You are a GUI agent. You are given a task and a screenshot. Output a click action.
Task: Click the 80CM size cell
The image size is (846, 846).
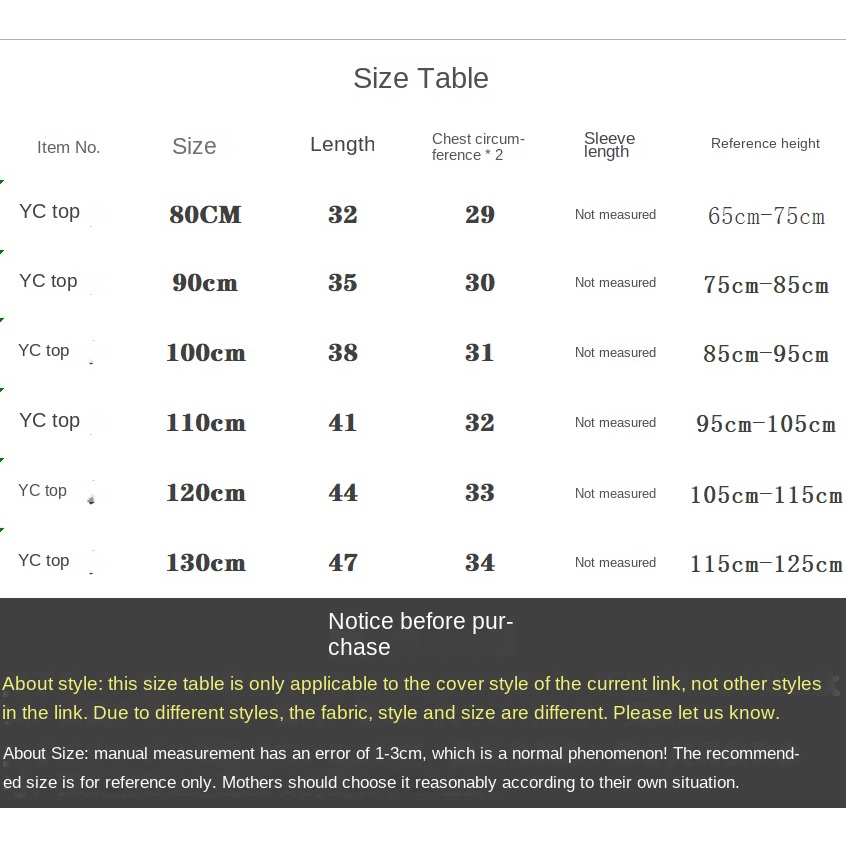pyautogui.click(x=205, y=215)
